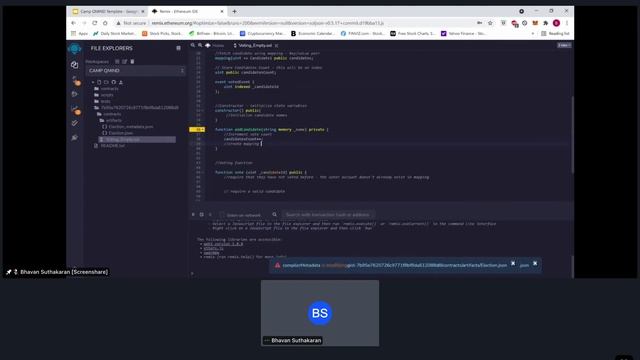640x360 pixels.
Task: Click the ethers.js library link
Action: pyautogui.click(x=213, y=248)
